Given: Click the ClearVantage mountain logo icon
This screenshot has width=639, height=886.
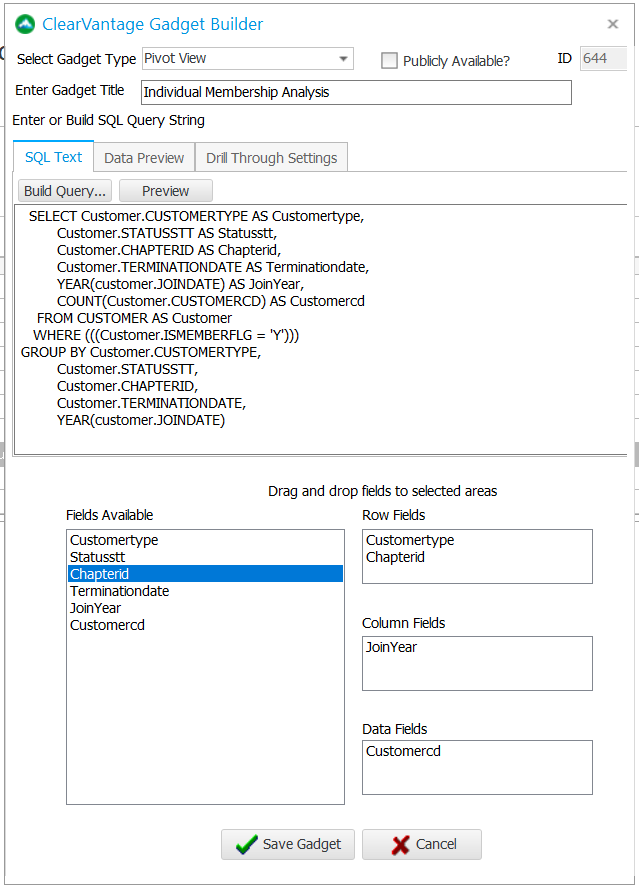Looking at the screenshot, I should point(25,24).
